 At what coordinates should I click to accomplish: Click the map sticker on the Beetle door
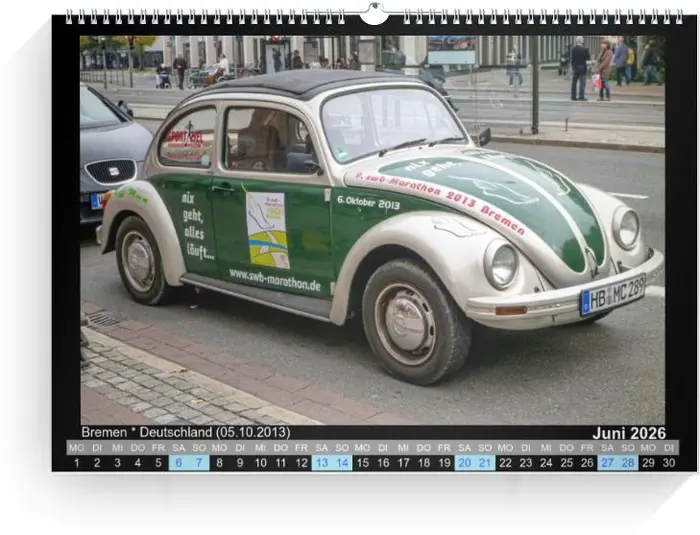266,229
